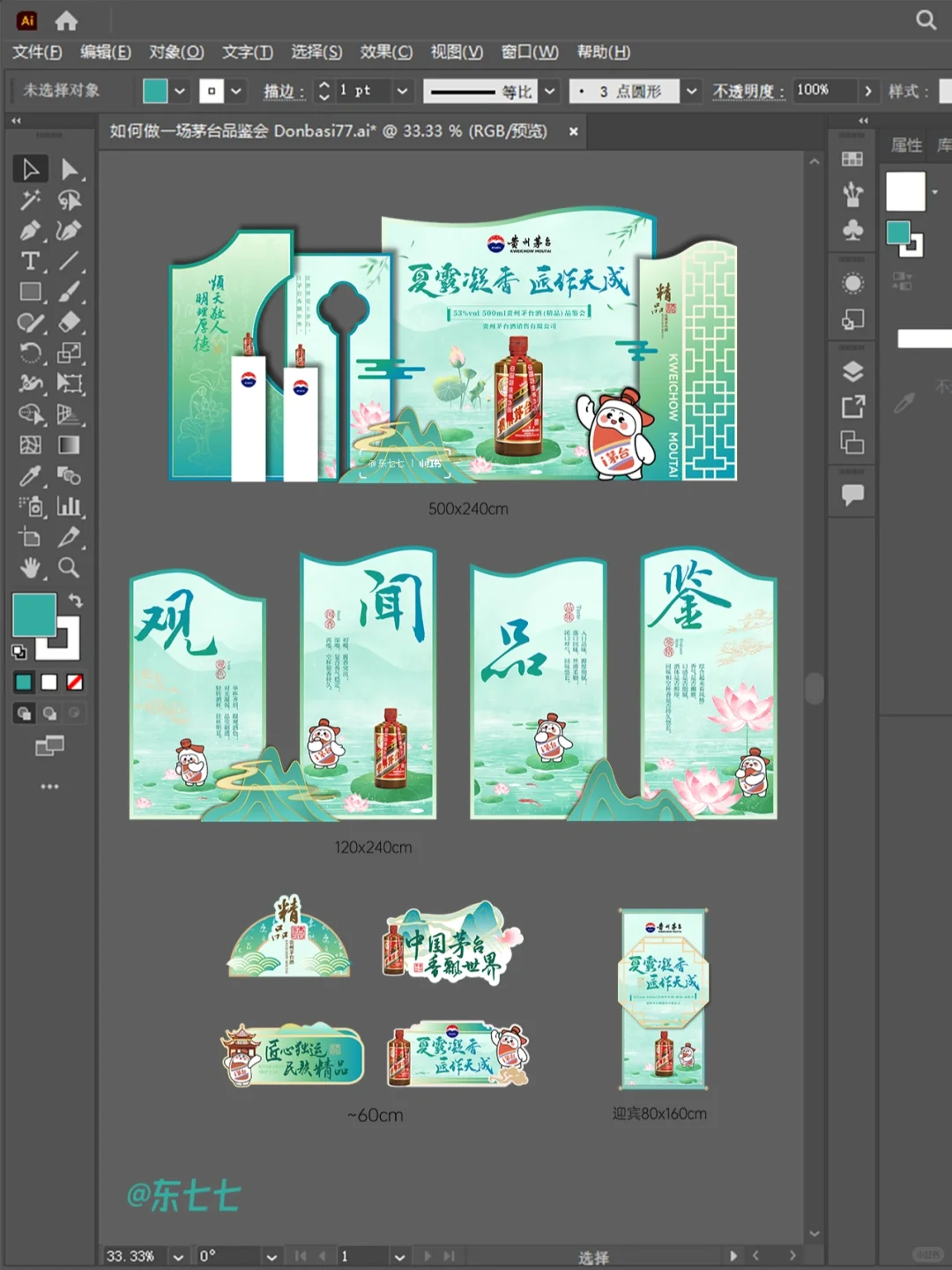Select the Shaper tool
This screenshot has height=1270, width=952.
pos(30,323)
